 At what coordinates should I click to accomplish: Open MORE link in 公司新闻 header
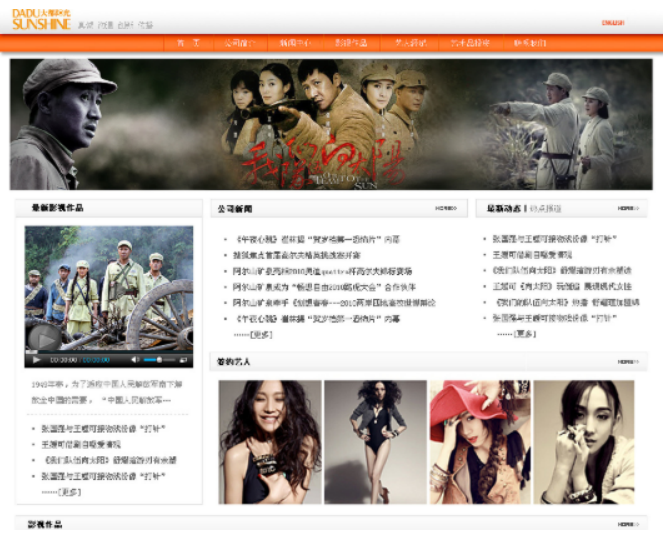coord(446,208)
